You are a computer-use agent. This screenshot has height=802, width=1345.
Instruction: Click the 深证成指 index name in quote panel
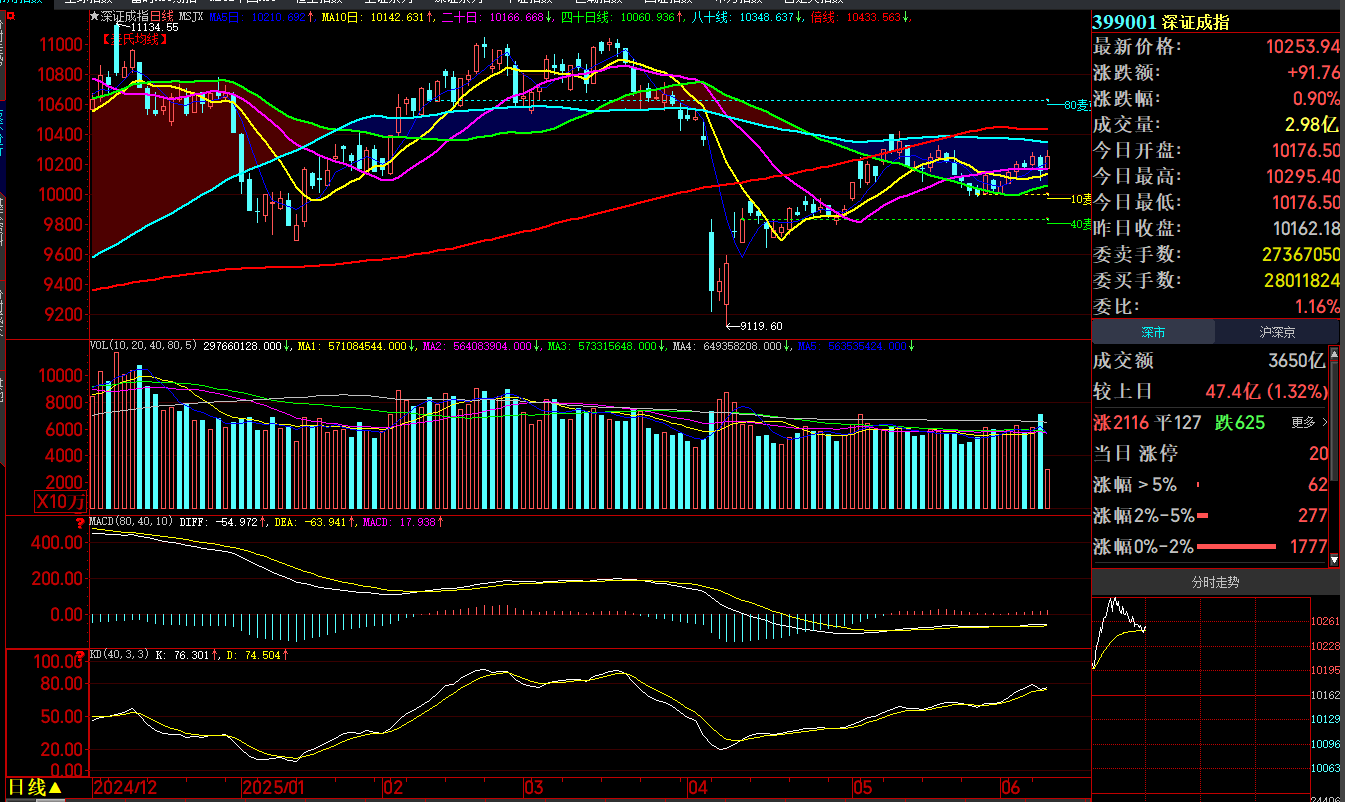1196,22
